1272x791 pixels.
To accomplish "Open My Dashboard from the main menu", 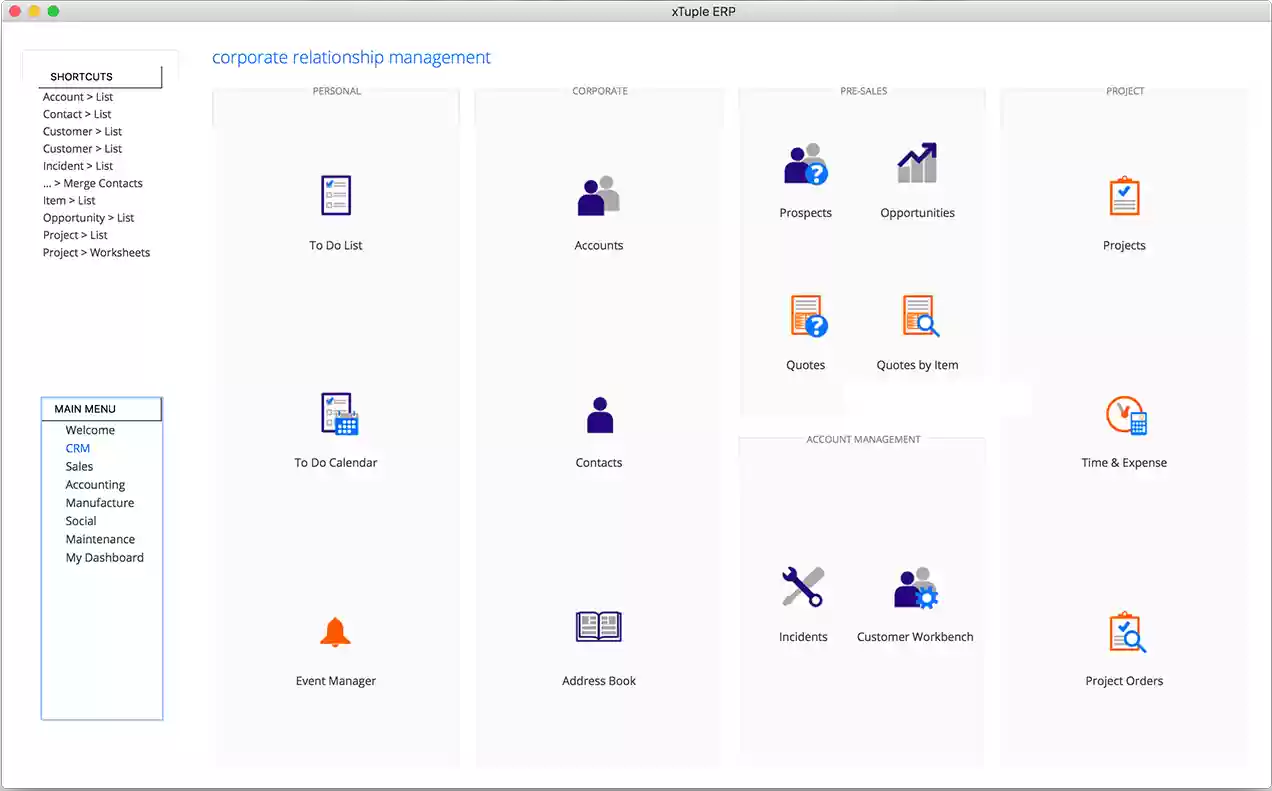I will (104, 557).
